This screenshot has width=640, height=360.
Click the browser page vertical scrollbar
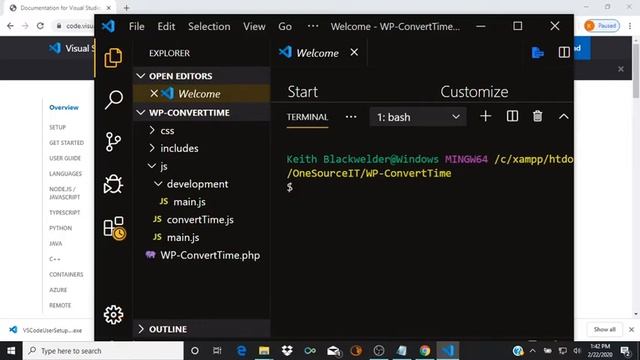pos(636,69)
